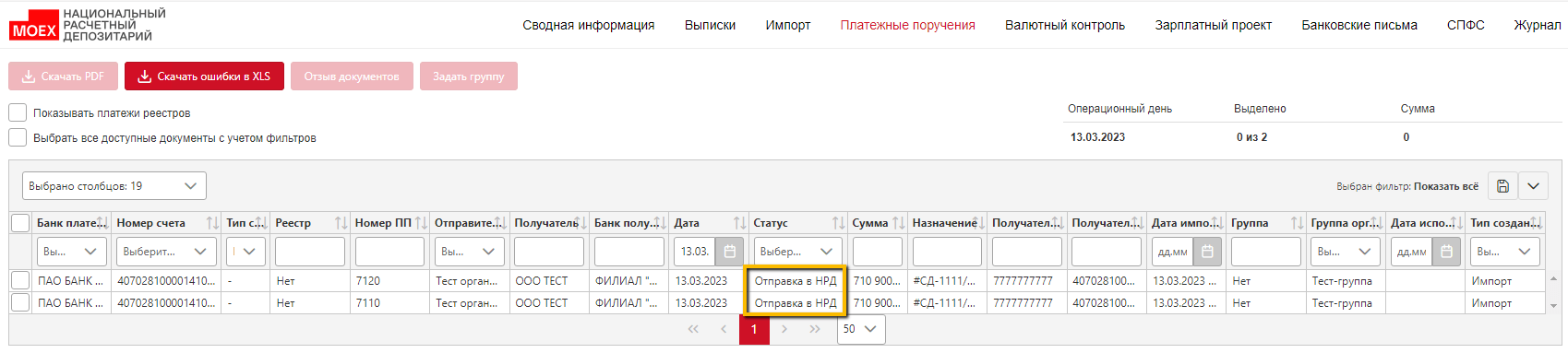Open calendar in the Дата filter
This screenshot has height=353, width=1568.
pyautogui.click(x=729, y=252)
